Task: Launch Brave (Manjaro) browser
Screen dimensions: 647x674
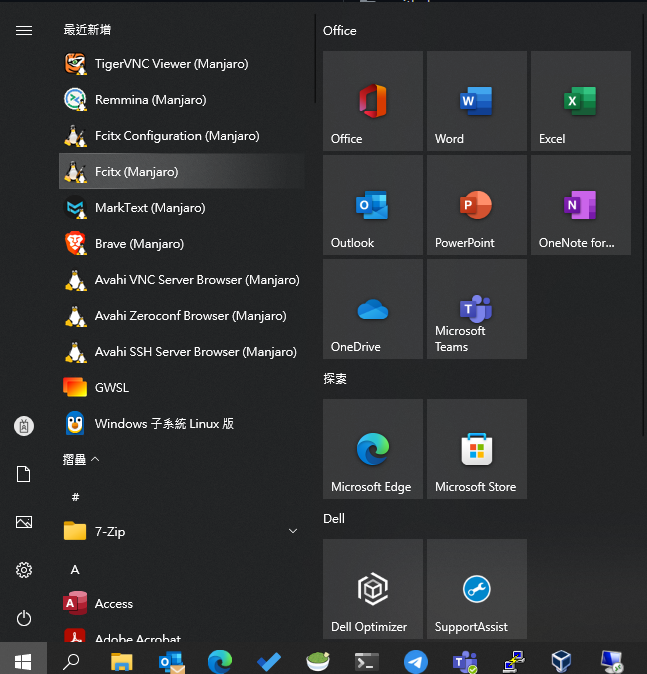Action: point(181,243)
